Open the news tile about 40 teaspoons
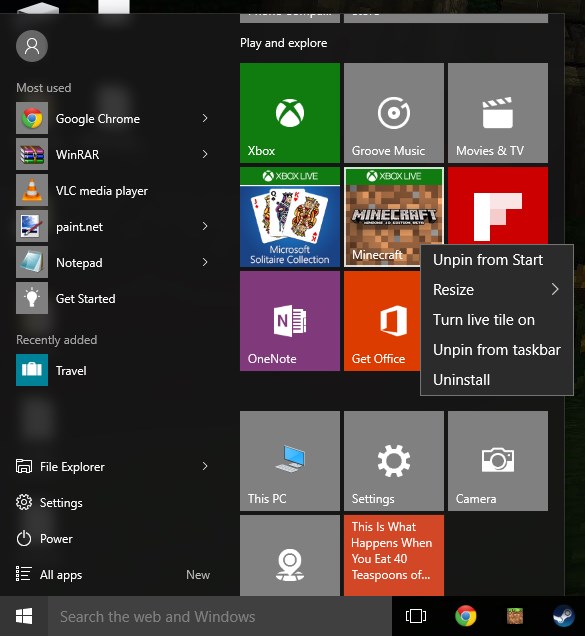 coord(394,555)
